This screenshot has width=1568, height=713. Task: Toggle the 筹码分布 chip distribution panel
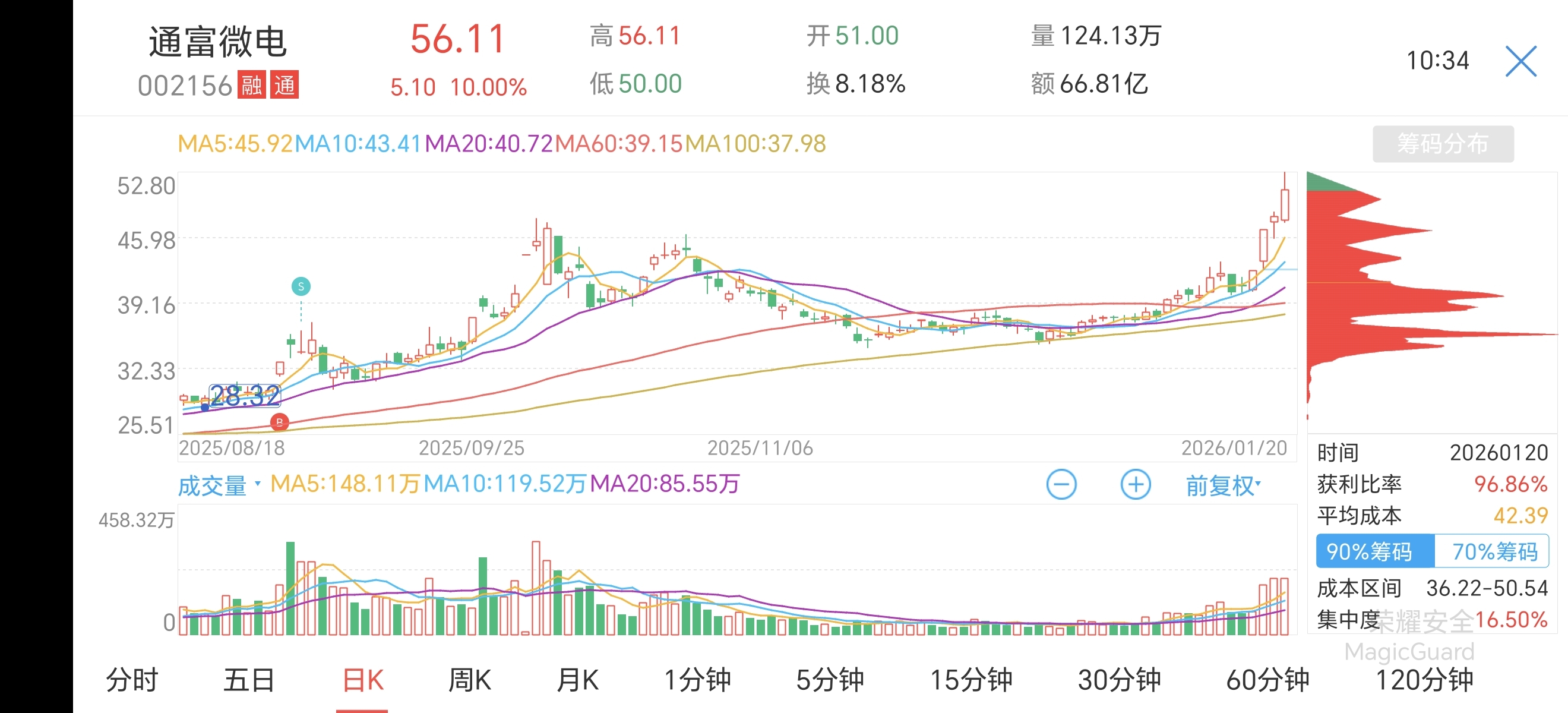coord(1443,144)
